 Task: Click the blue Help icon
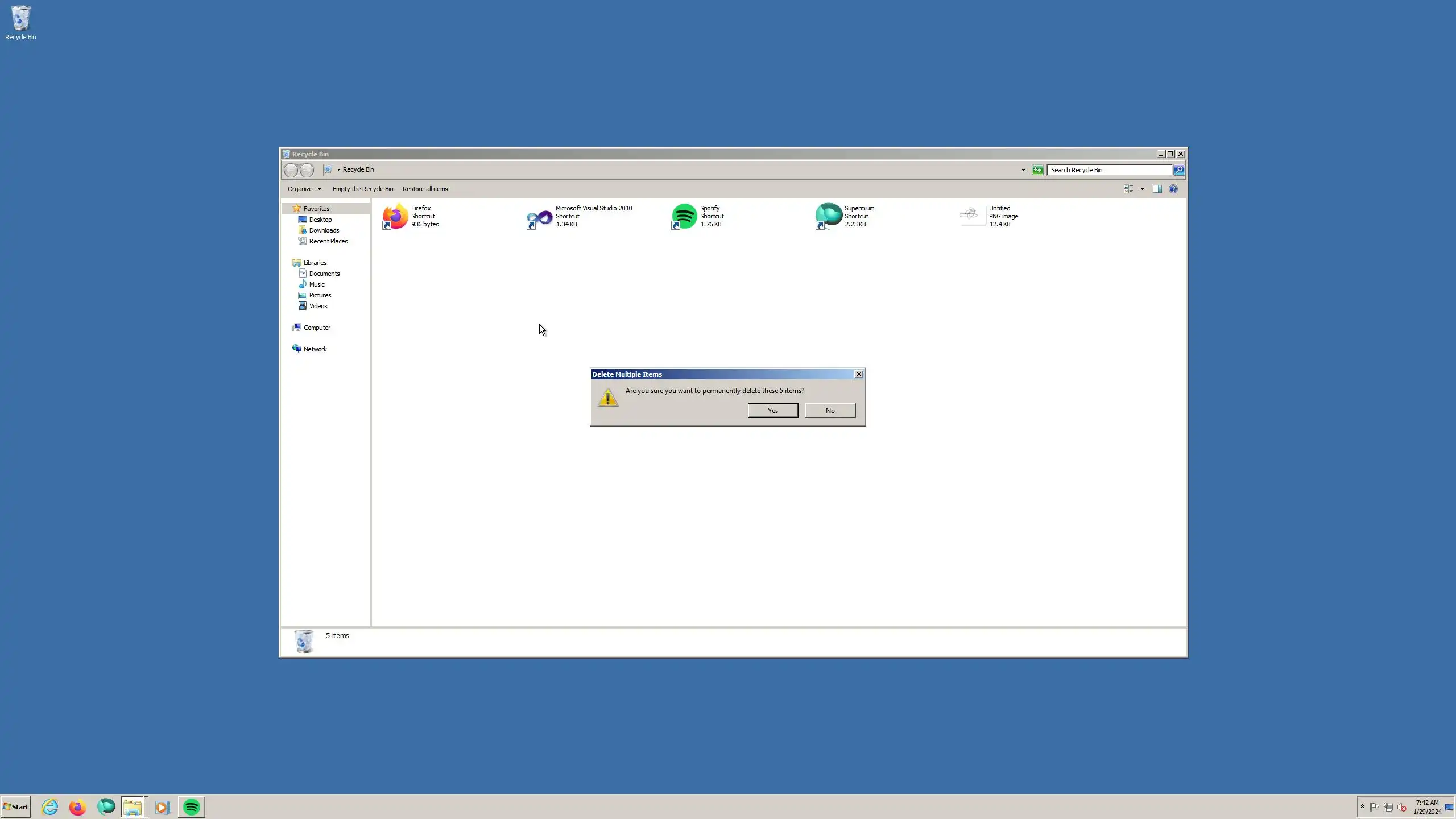[1173, 189]
